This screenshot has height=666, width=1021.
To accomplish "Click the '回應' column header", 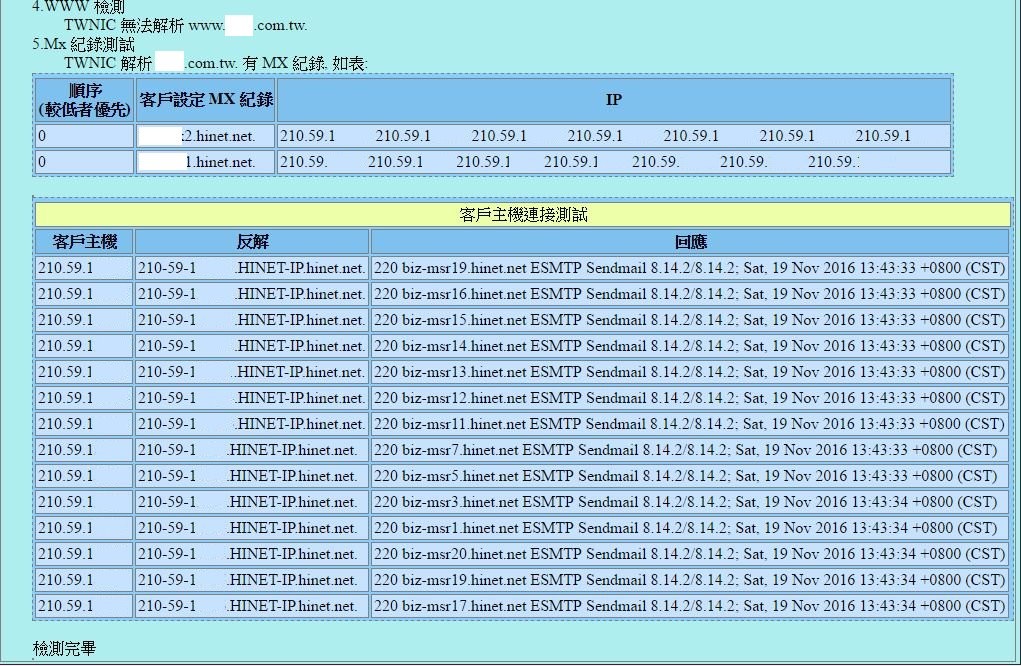I will click(690, 242).
